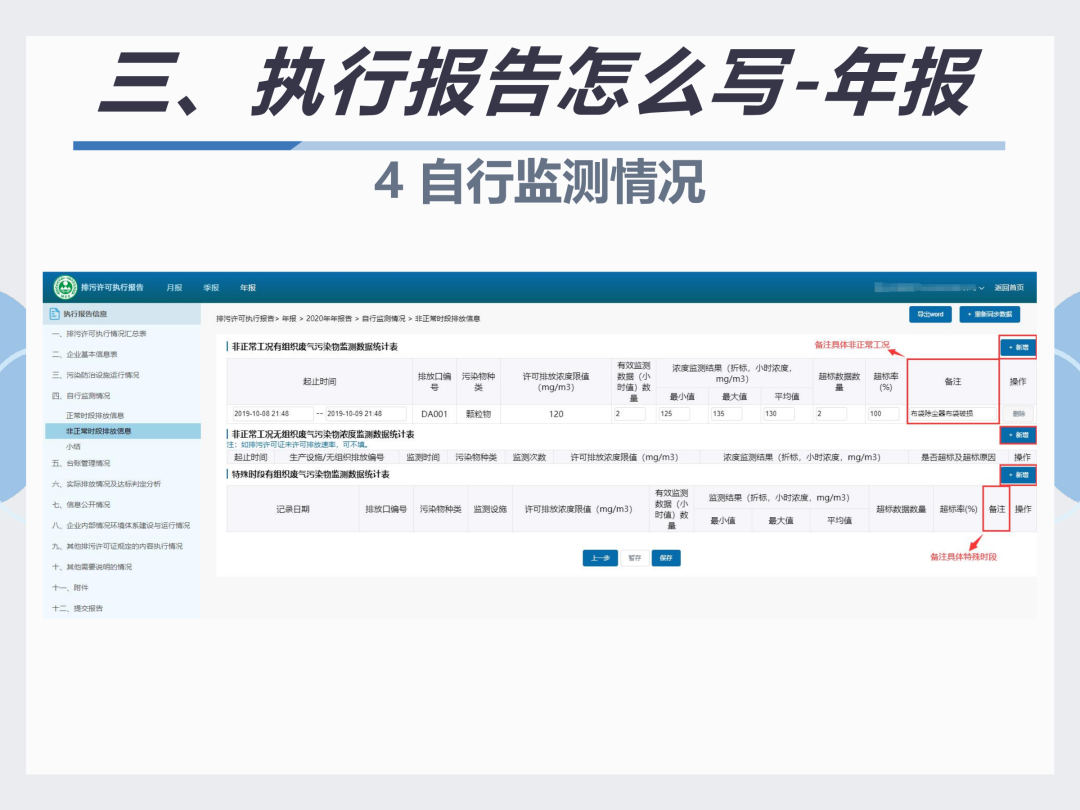Screen dimensions: 1080x810
Task: Click the 上一步 button
Action: click(x=600, y=558)
